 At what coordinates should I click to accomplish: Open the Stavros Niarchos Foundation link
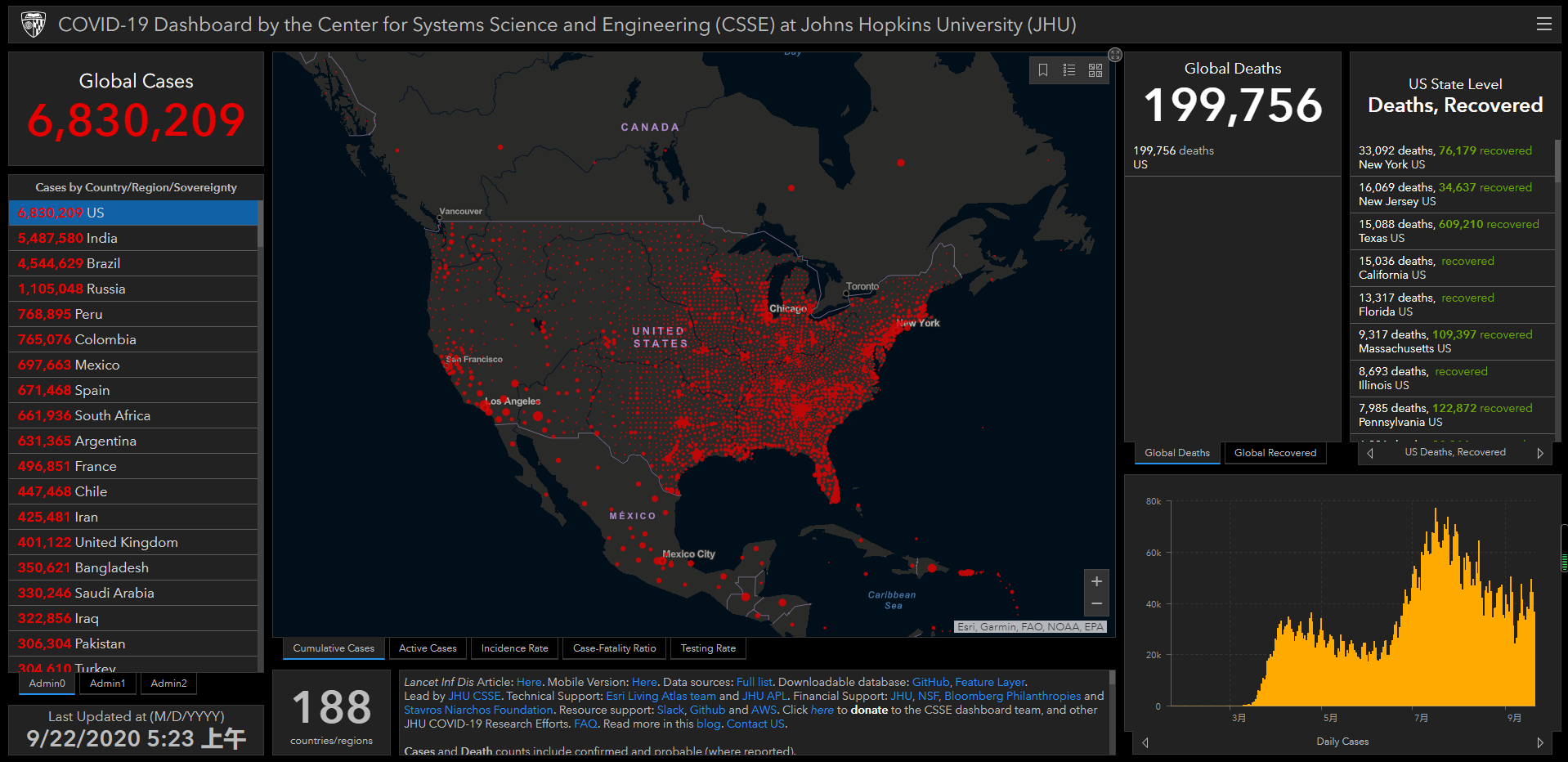pyautogui.click(x=478, y=710)
